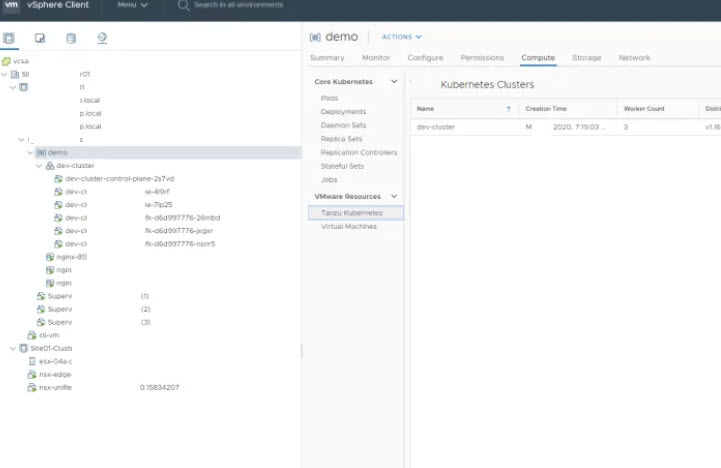Click the VMware vm logo
721x468 pixels.
(10, 6)
